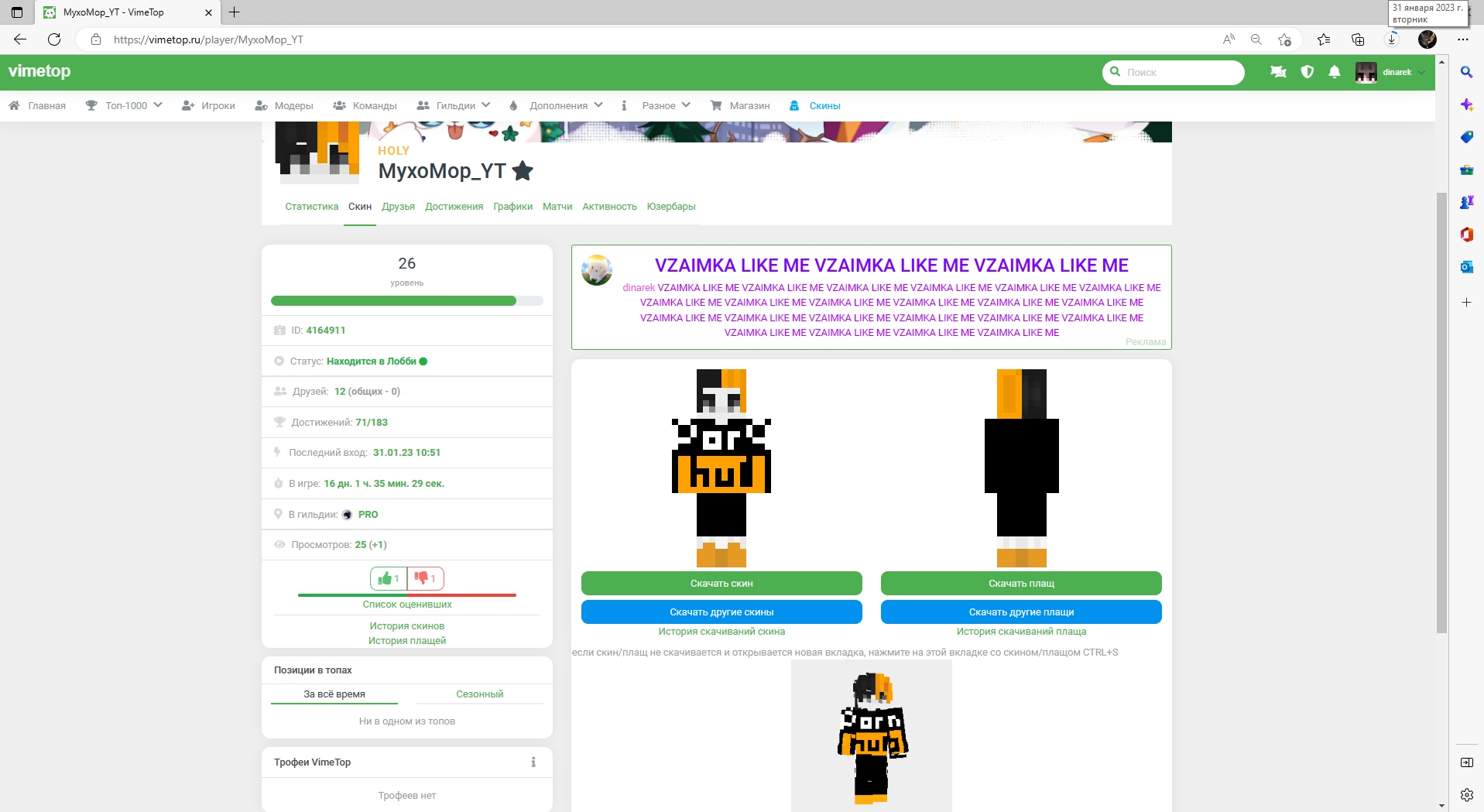Select the Сезонный tops toggle
The width and height of the screenshot is (1484, 812).
pos(479,694)
